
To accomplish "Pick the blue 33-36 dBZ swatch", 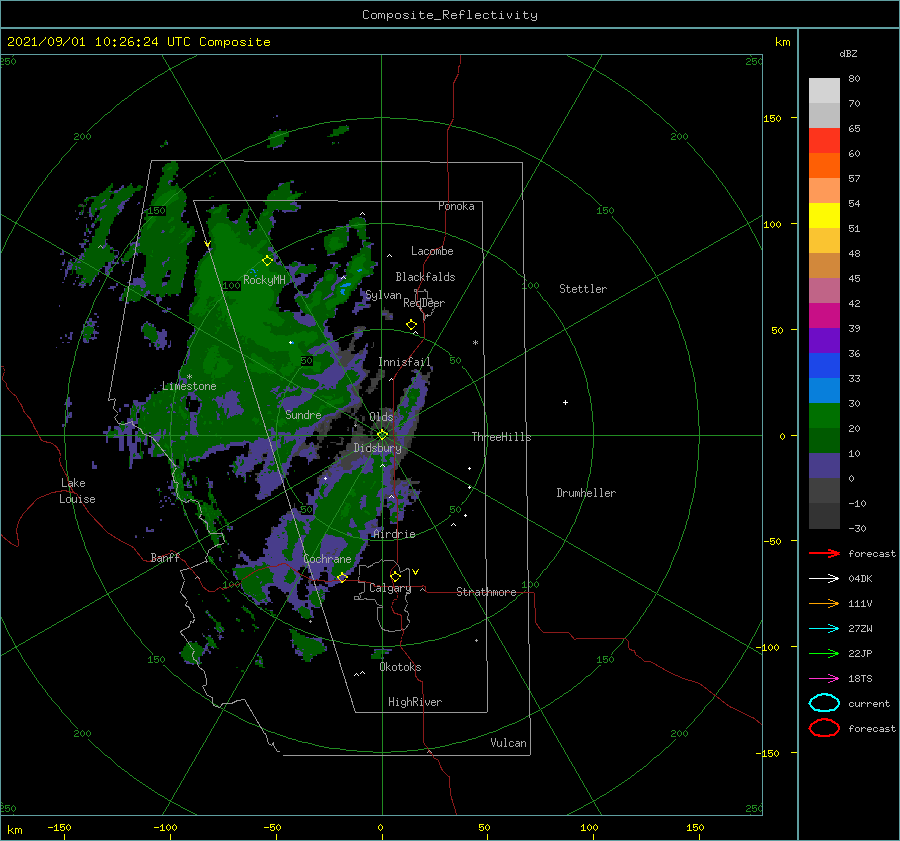I will (824, 366).
